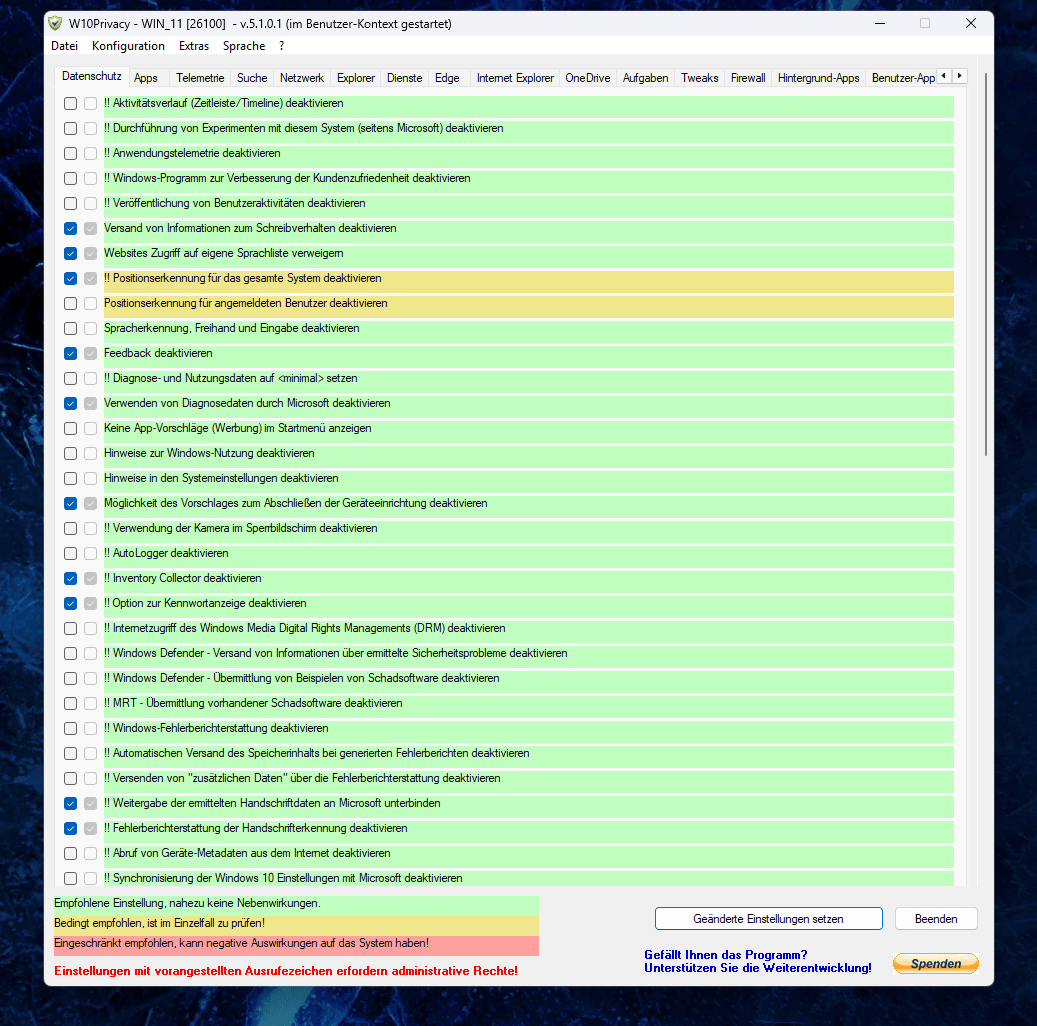
Task: Check "!! Windows-Fehlerberichterstattung deaktivieren"
Action: pos(70,728)
